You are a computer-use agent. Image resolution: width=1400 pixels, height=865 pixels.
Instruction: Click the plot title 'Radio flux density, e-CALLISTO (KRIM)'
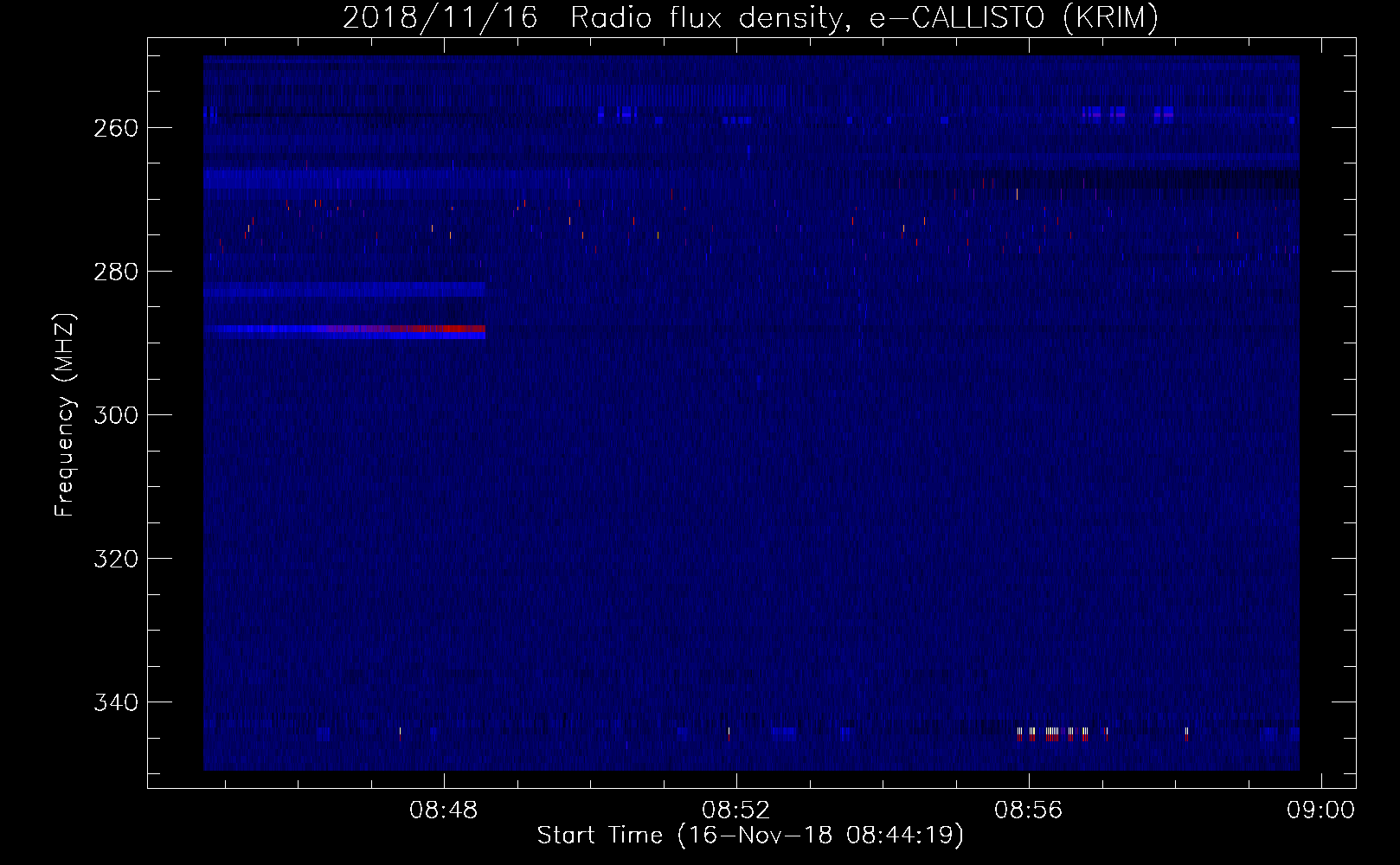click(864, 18)
